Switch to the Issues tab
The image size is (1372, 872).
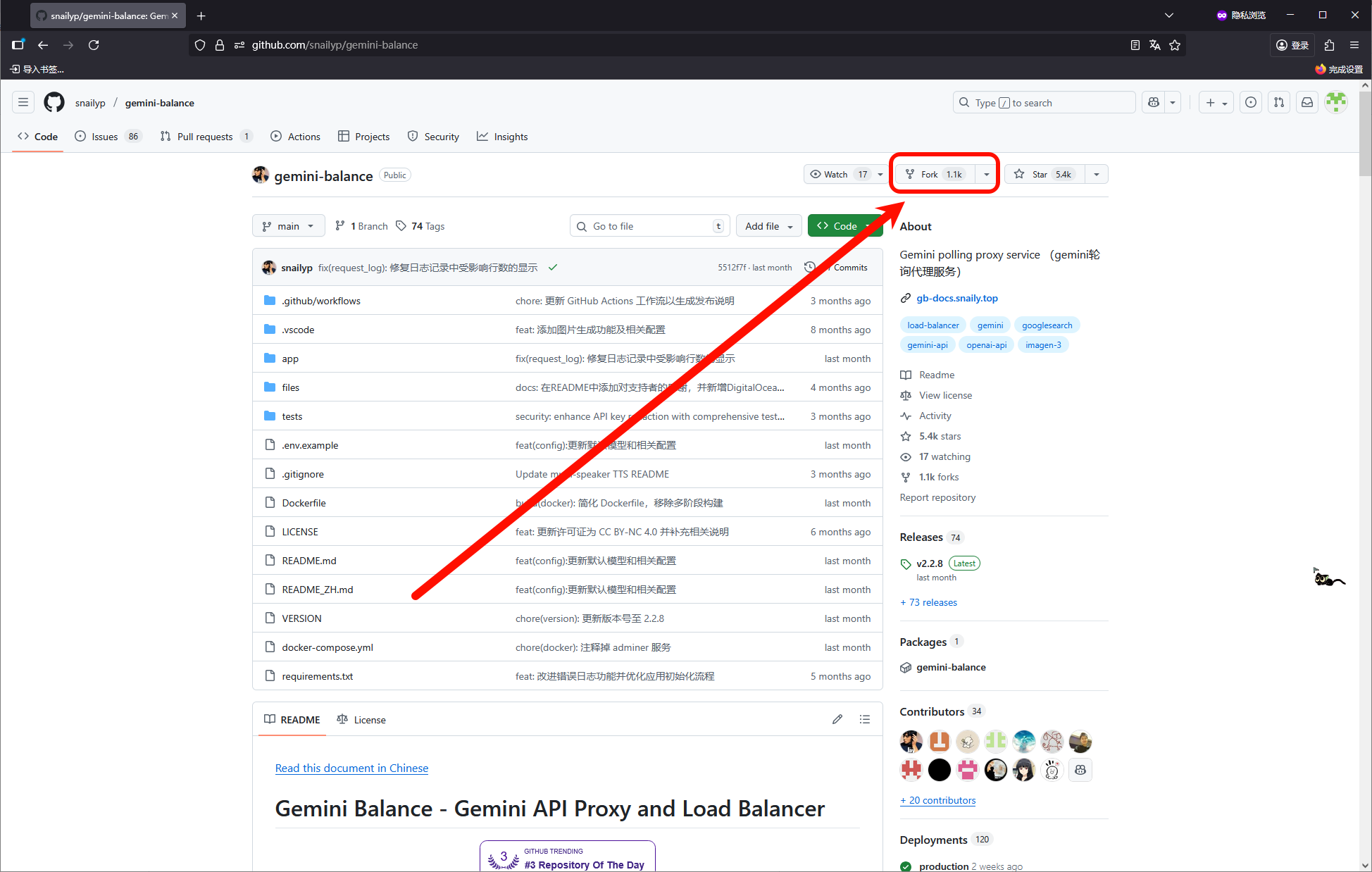tap(104, 137)
